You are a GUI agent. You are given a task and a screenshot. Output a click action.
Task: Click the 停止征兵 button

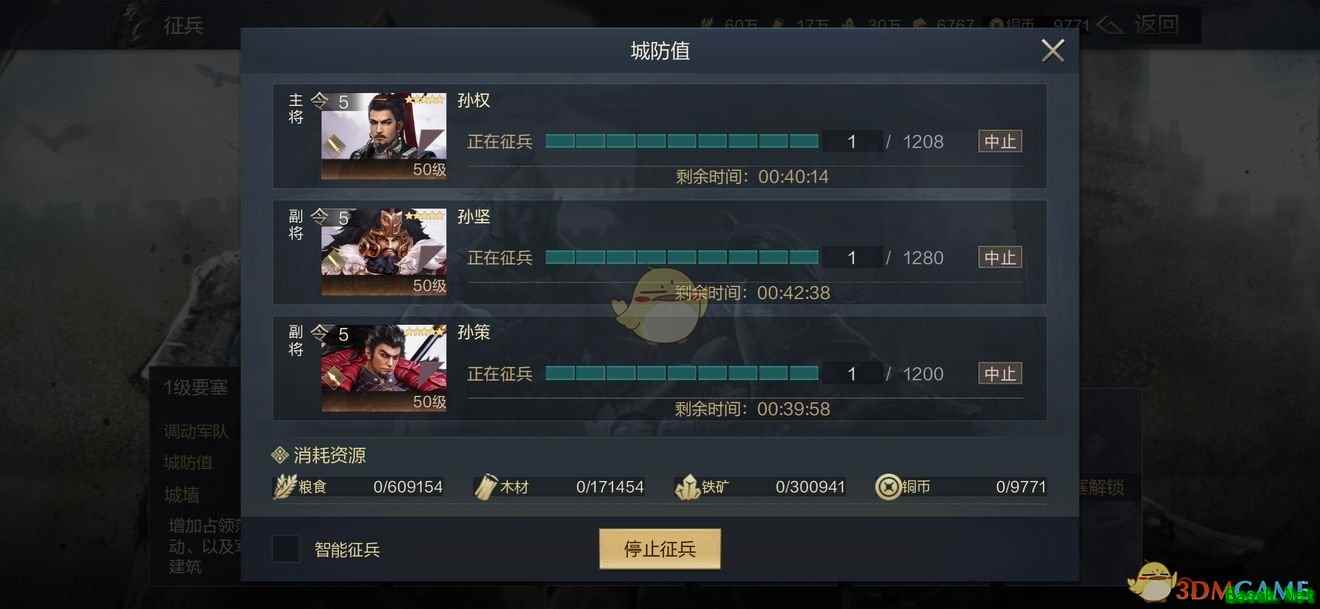660,549
